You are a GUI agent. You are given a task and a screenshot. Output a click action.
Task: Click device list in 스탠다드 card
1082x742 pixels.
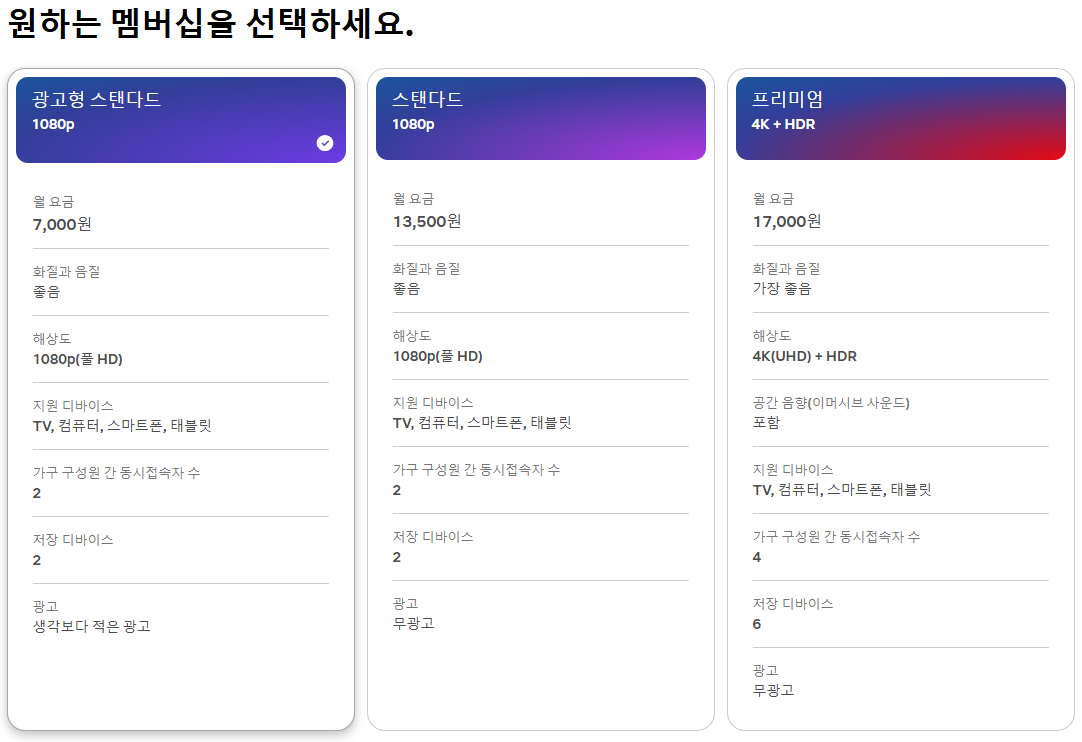click(482, 423)
